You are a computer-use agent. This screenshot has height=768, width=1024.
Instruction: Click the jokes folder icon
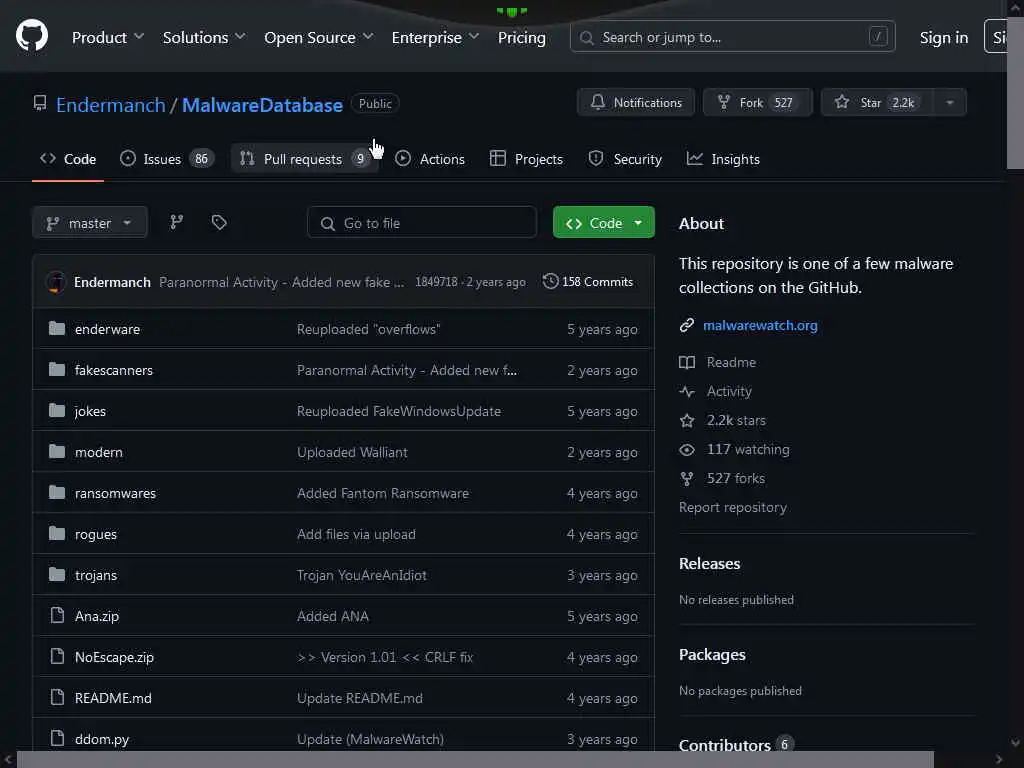pos(57,411)
